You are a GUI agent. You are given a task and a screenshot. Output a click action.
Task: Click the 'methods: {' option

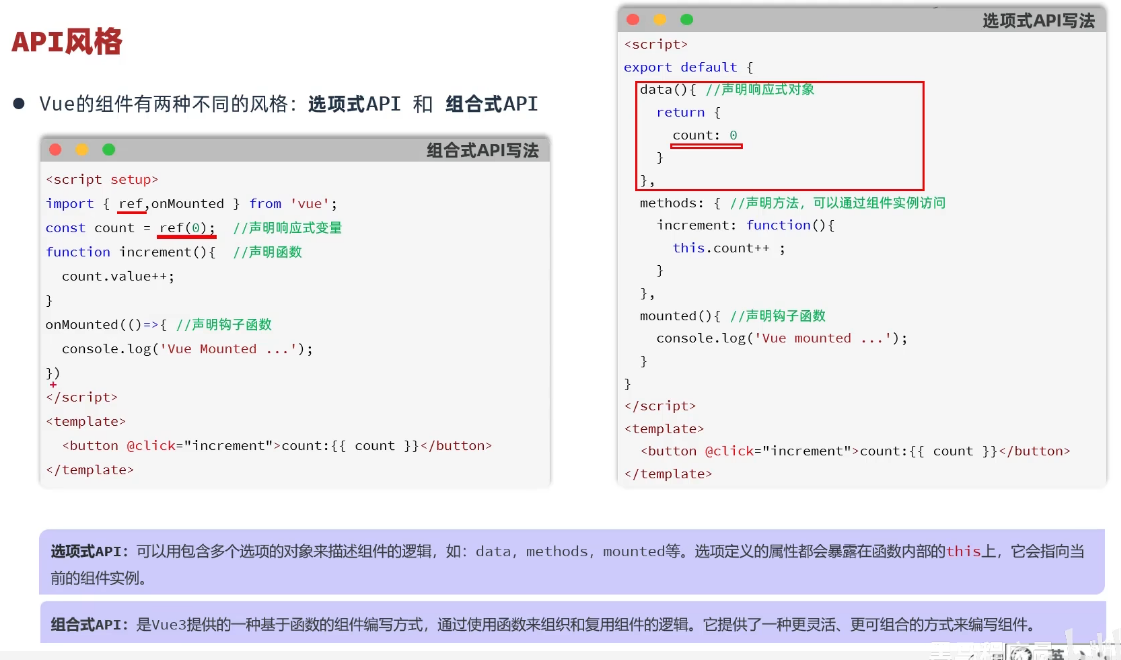click(680, 203)
